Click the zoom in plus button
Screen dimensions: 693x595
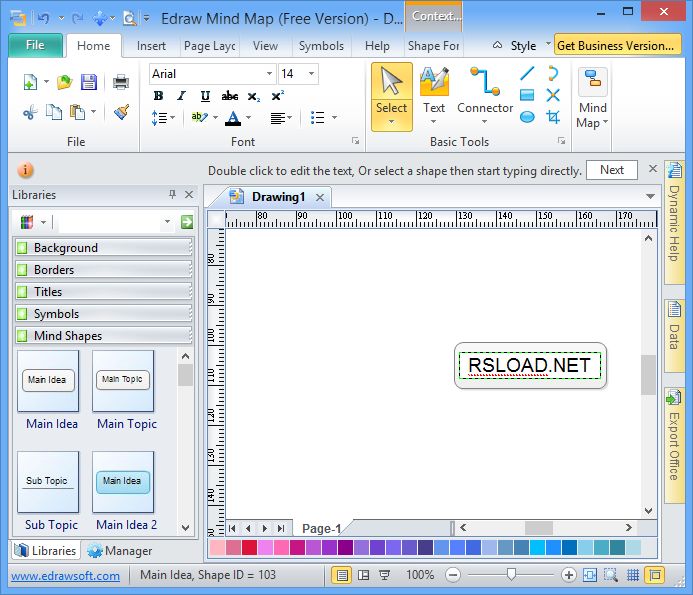coord(569,575)
